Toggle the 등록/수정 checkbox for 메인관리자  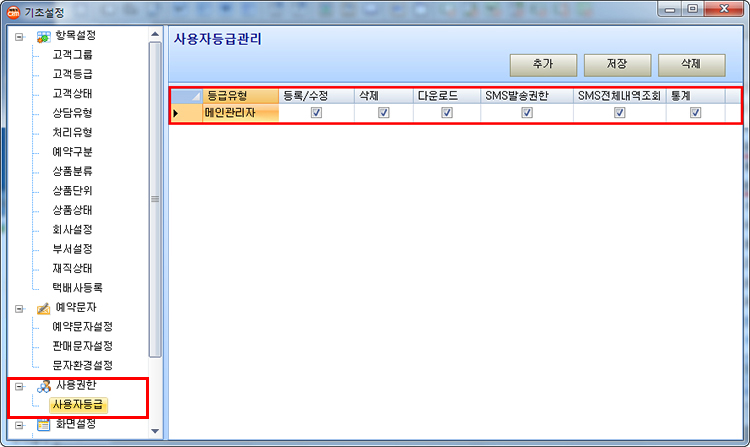coord(316,113)
